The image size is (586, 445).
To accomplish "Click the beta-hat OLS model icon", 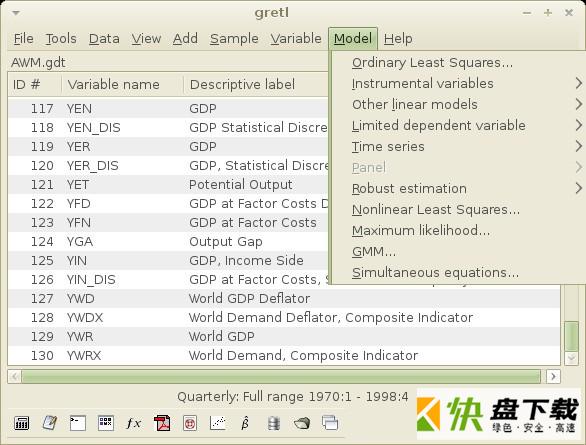I will [x=245, y=423].
